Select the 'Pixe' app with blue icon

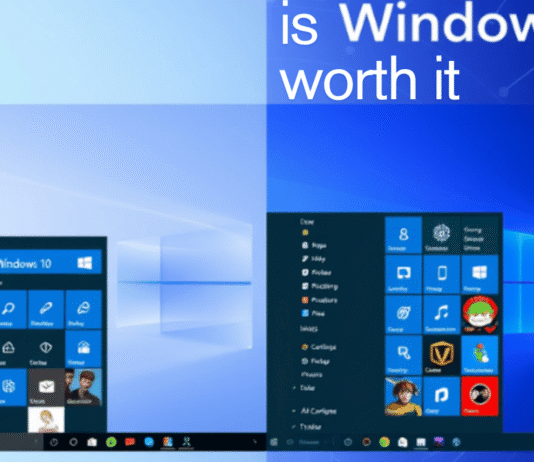(x=314, y=313)
